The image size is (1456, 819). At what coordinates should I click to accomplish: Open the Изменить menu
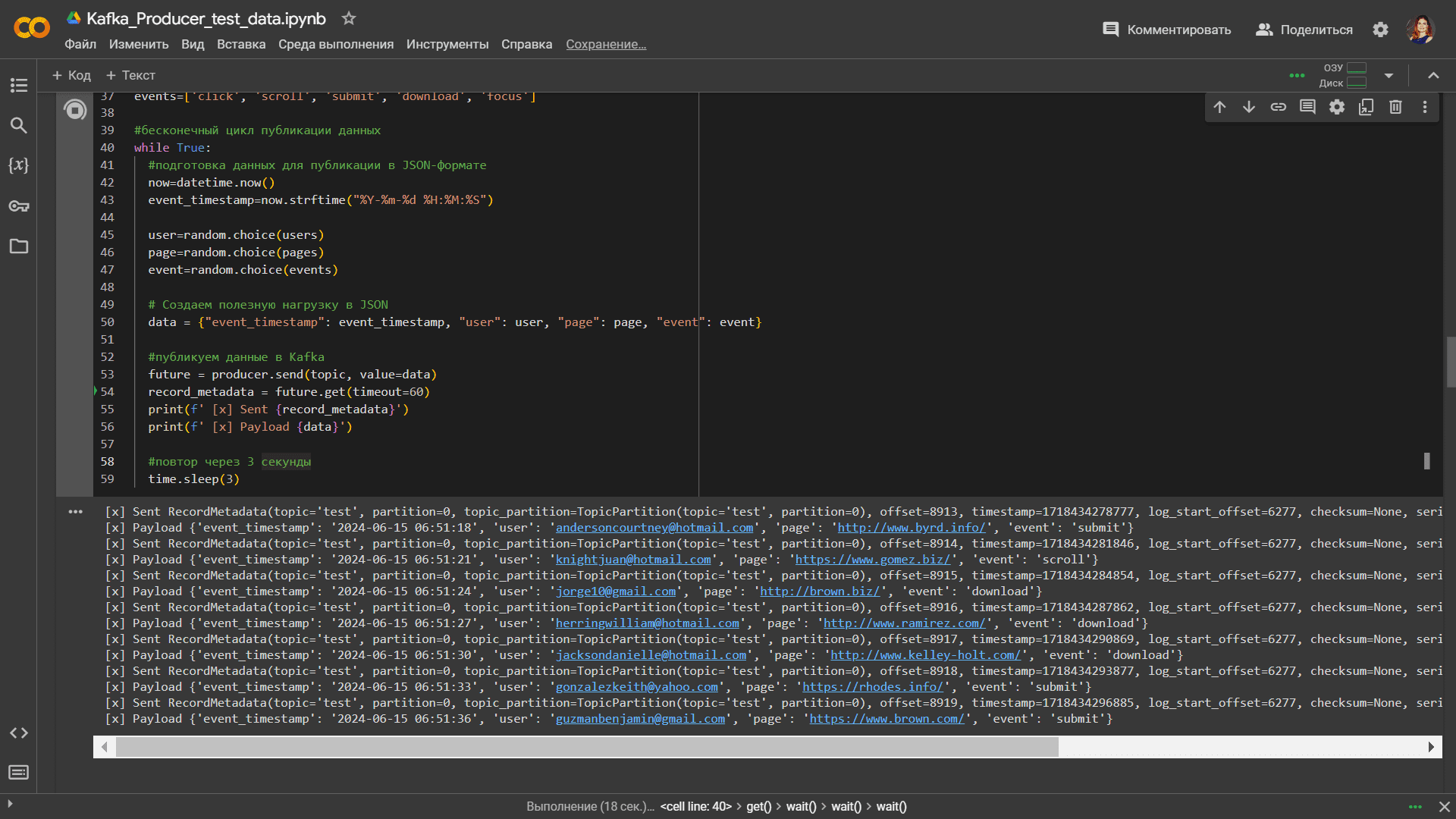click(139, 44)
